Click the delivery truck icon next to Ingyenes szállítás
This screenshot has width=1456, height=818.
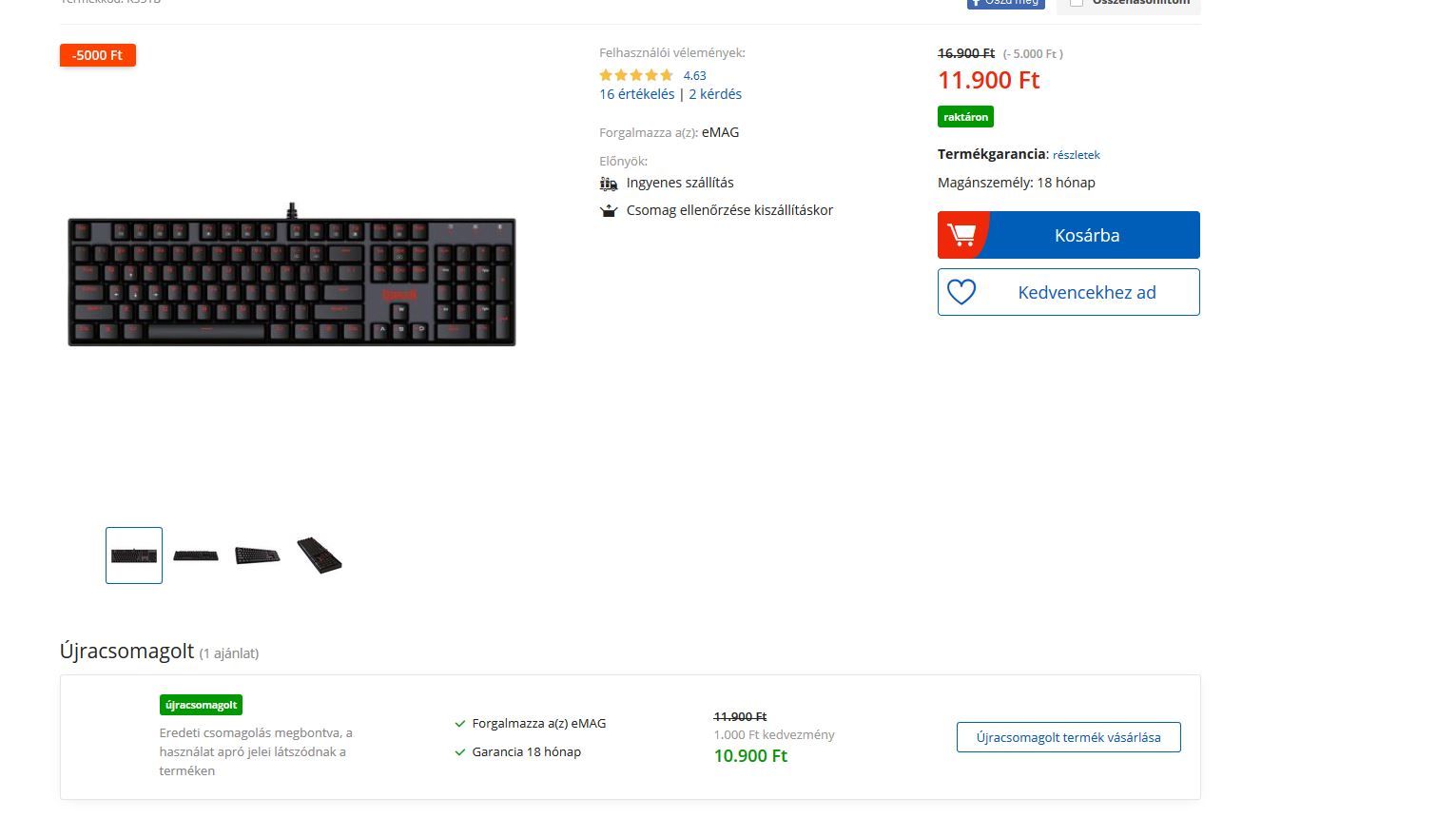[609, 184]
